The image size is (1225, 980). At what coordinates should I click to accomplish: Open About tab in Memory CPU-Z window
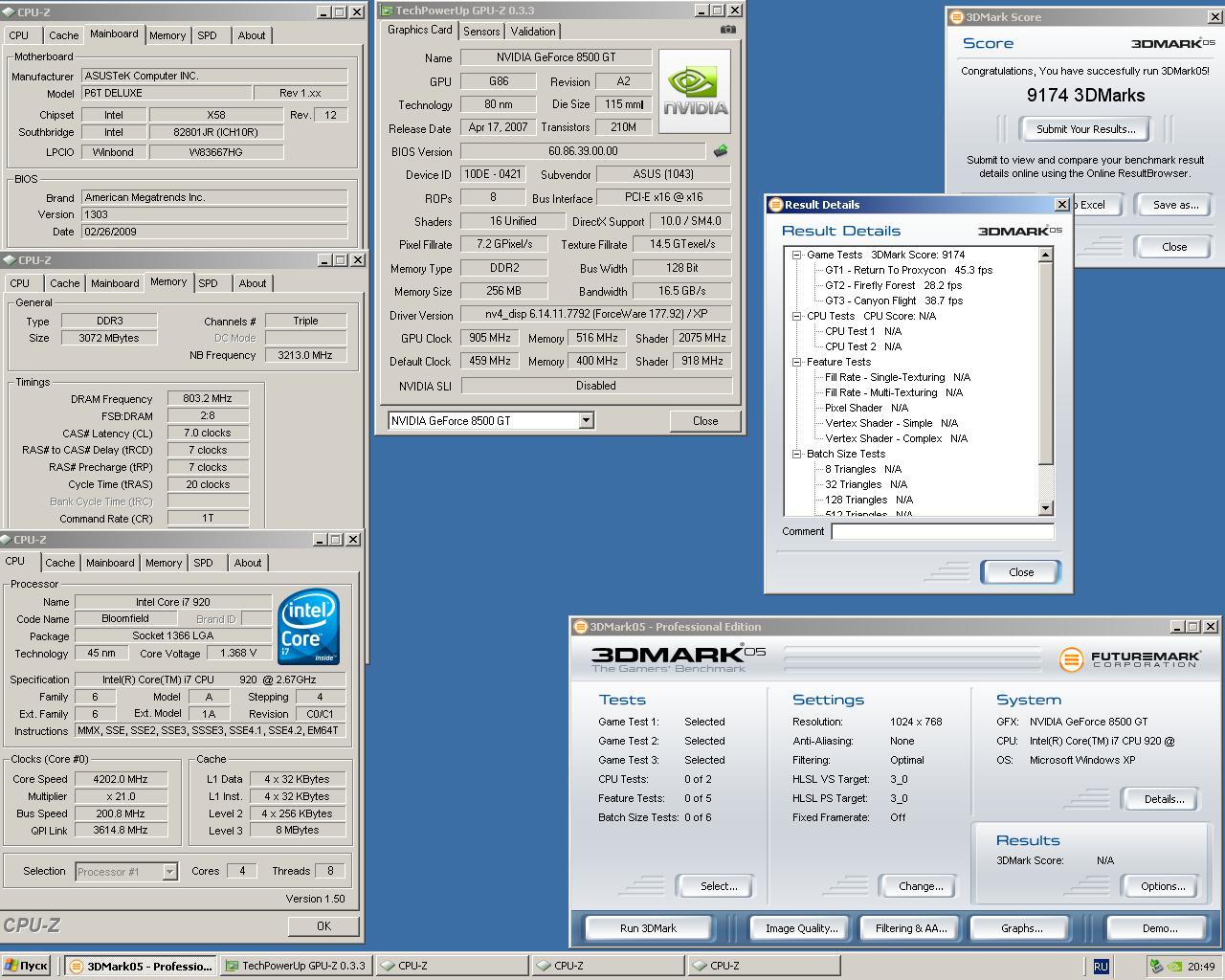[x=253, y=283]
